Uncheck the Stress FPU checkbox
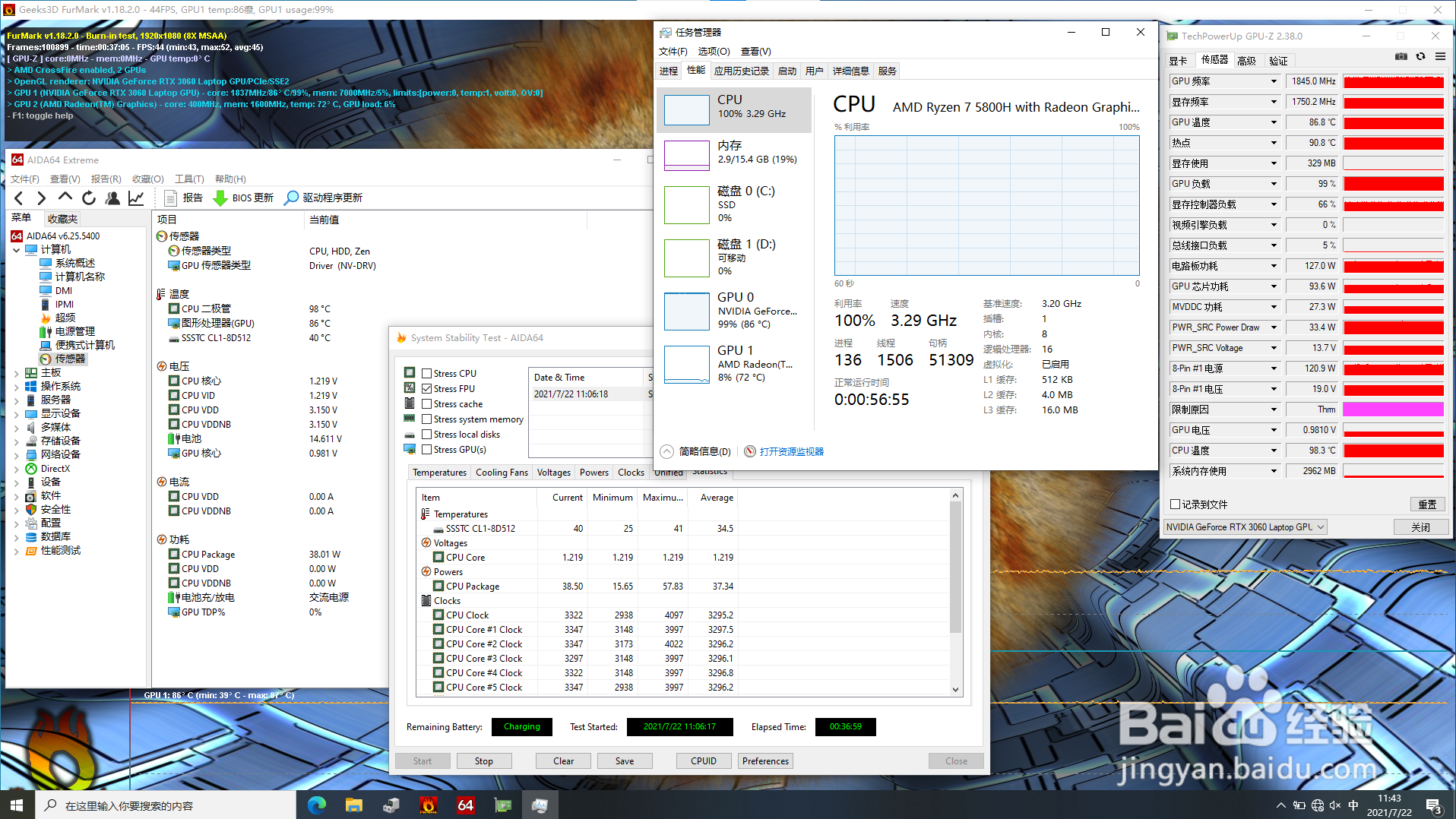This screenshot has height=819, width=1456. 427,389
